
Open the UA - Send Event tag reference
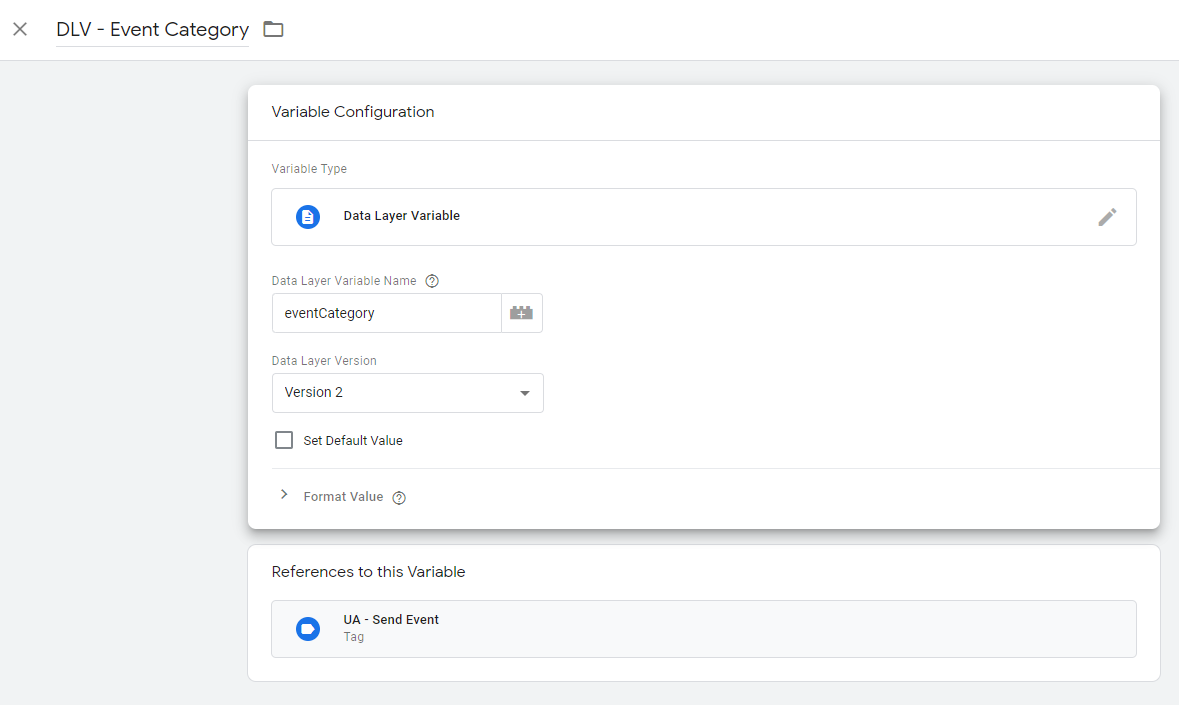click(x=704, y=629)
